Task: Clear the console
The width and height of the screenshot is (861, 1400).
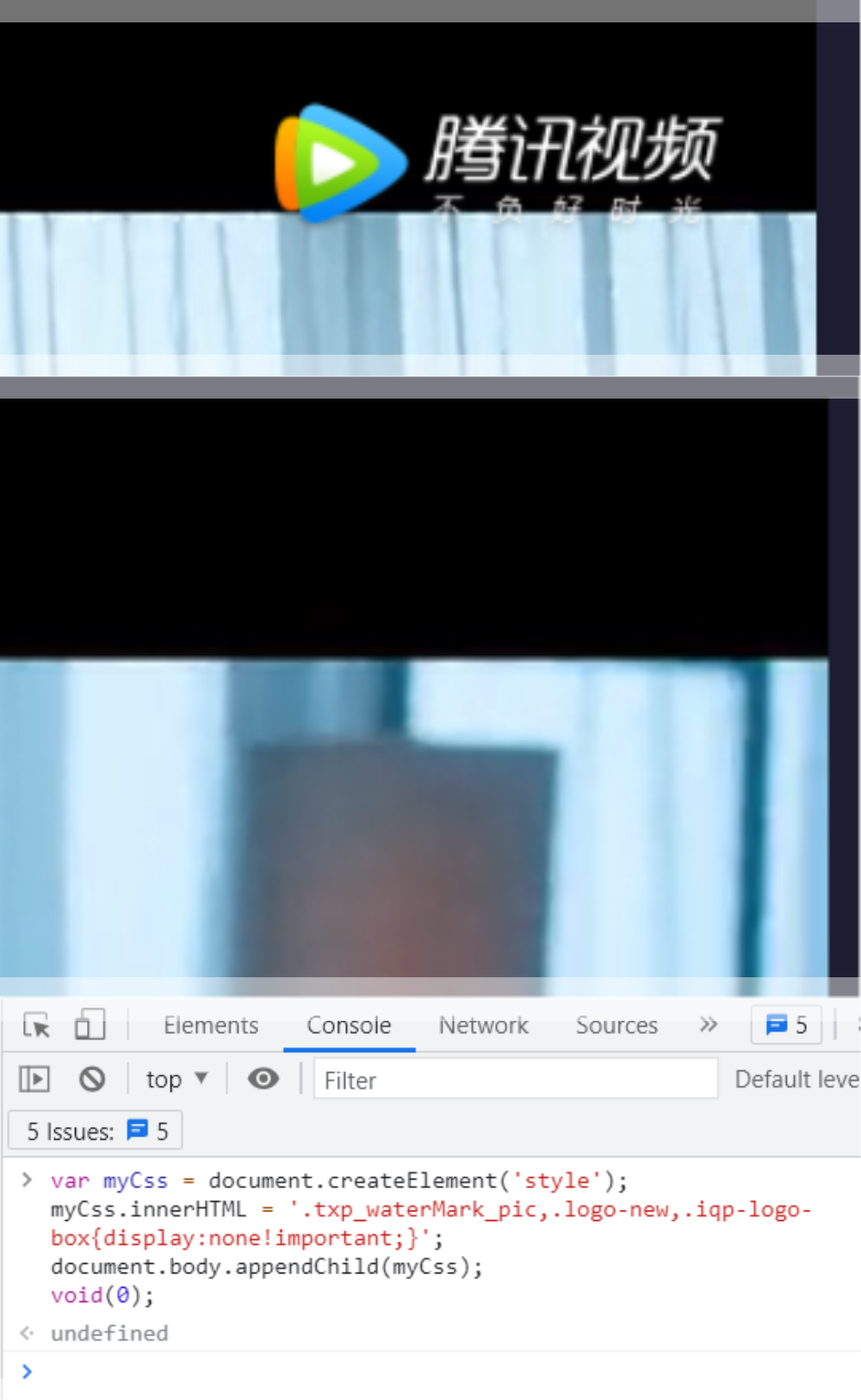Action: pos(92,1079)
